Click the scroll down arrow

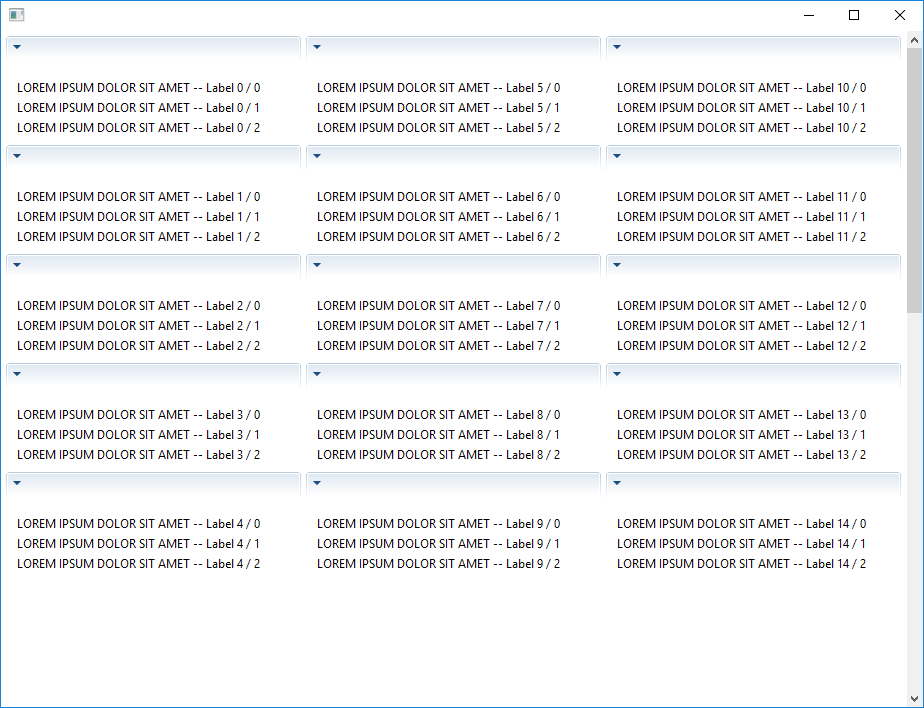(915, 700)
